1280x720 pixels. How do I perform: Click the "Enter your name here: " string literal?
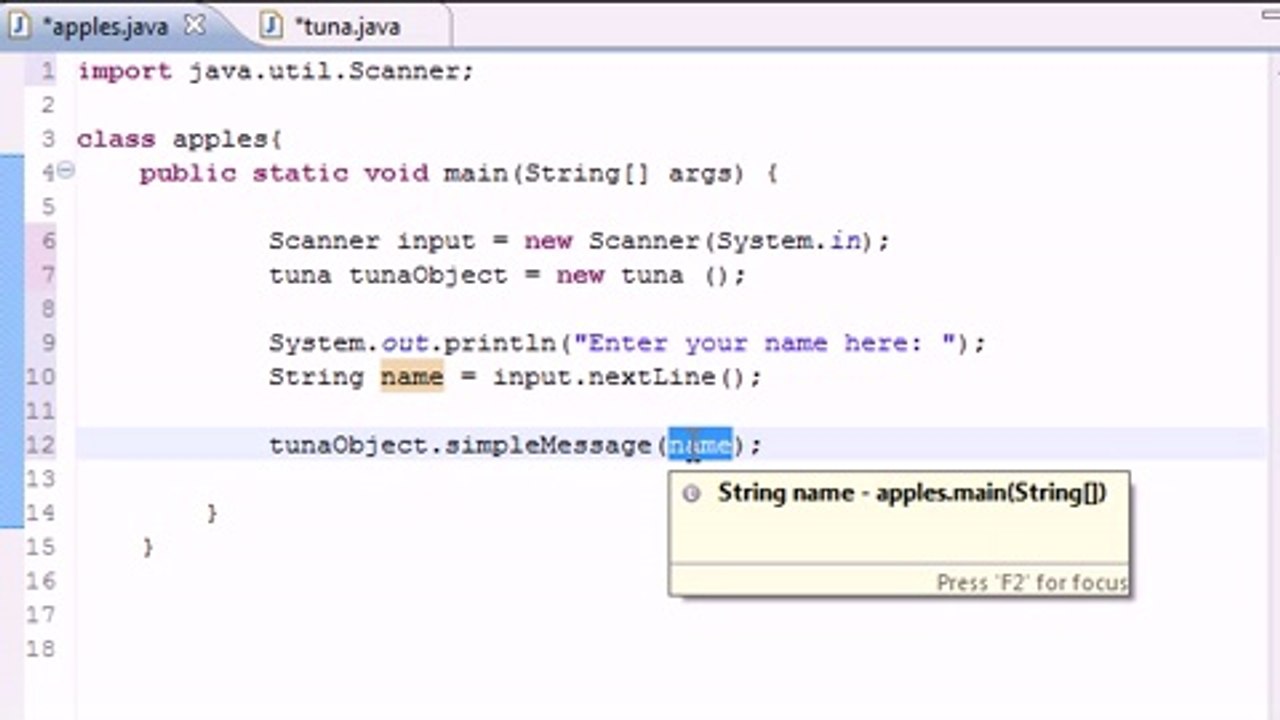764,343
